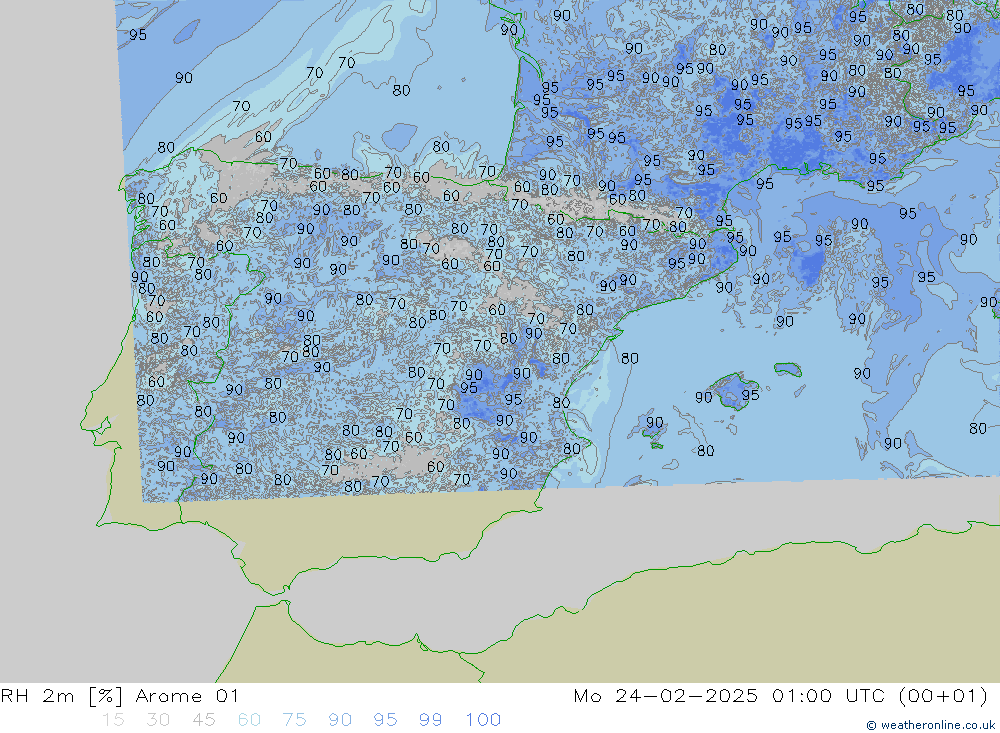Click legend value 99 in the color scale
Image resolution: width=1000 pixels, height=733 pixels.
(430, 720)
